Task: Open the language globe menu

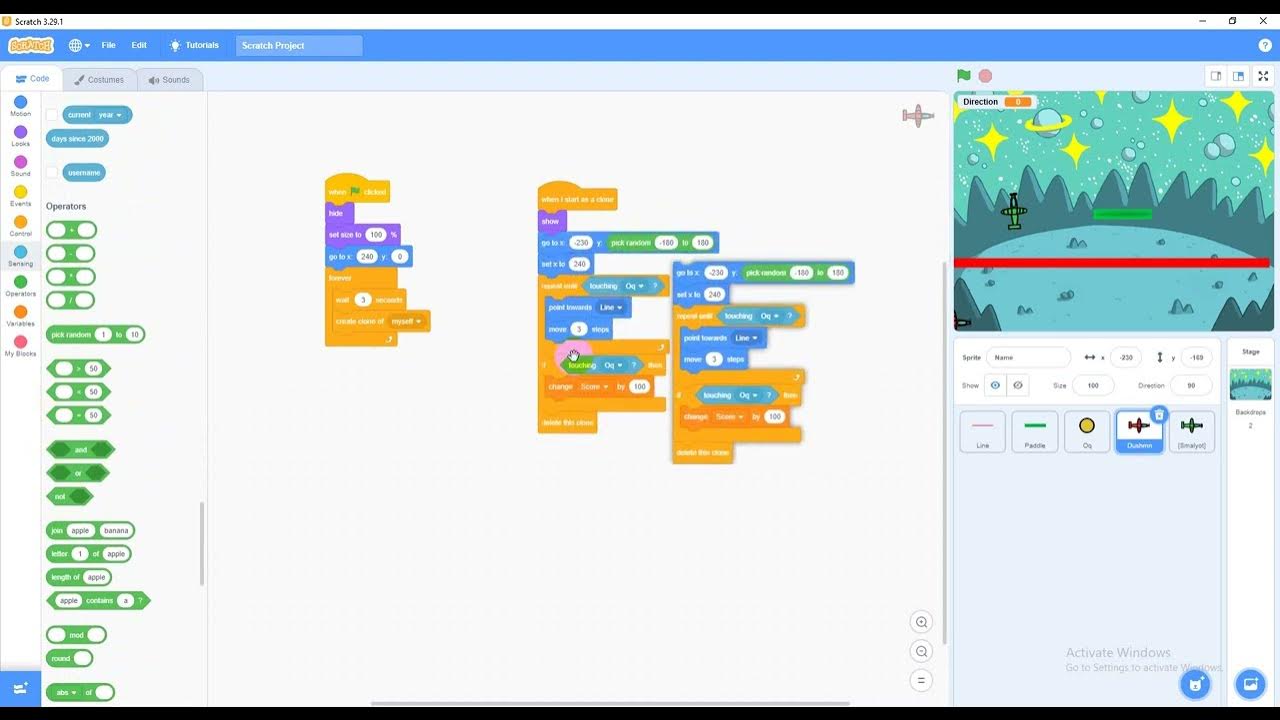Action: click(79, 45)
